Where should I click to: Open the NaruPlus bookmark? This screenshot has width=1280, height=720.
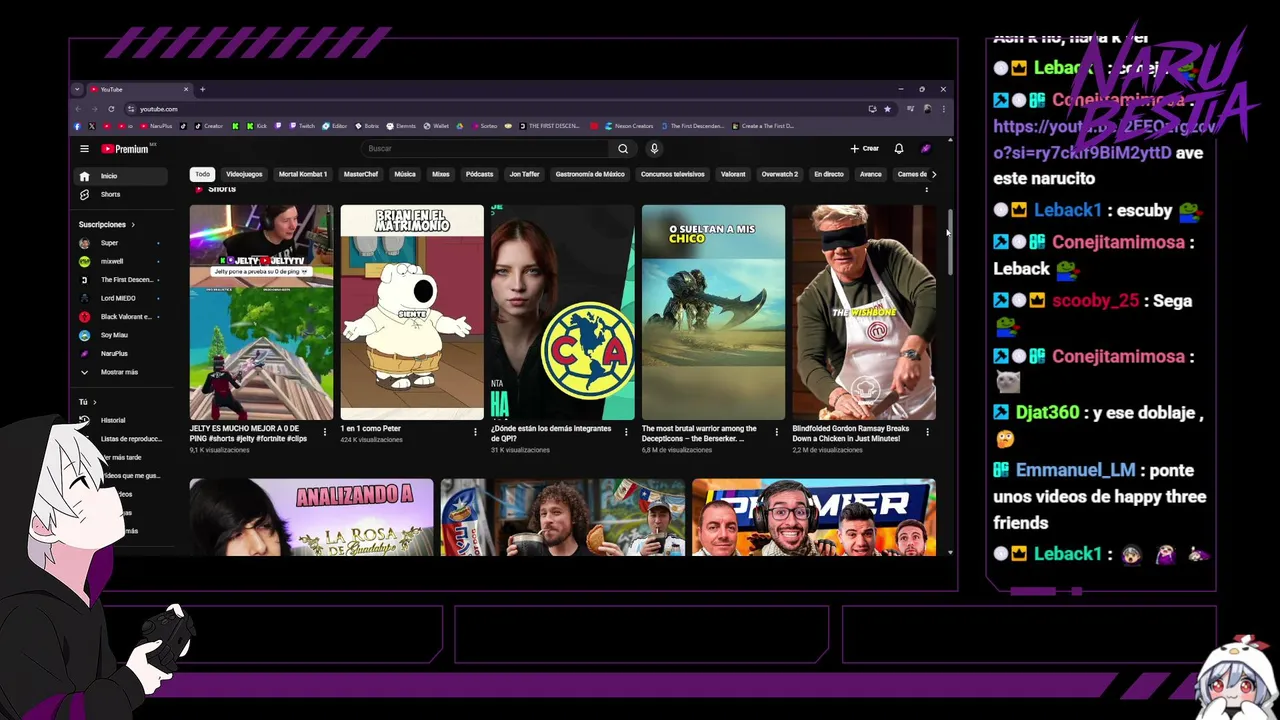click(x=156, y=126)
